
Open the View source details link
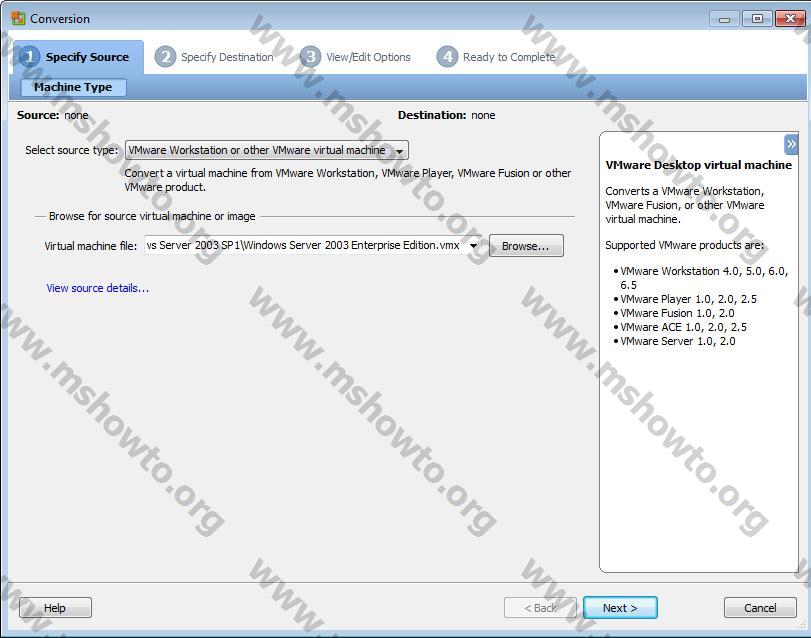point(98,288)
